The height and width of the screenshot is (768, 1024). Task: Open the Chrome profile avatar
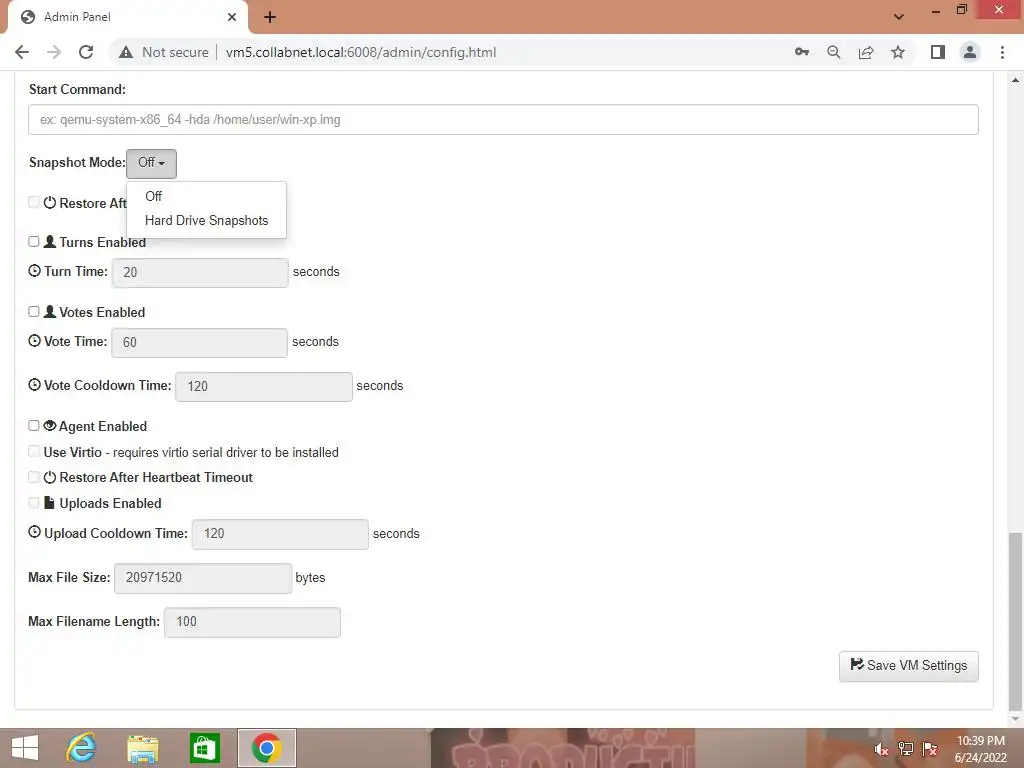click(970, 52)
